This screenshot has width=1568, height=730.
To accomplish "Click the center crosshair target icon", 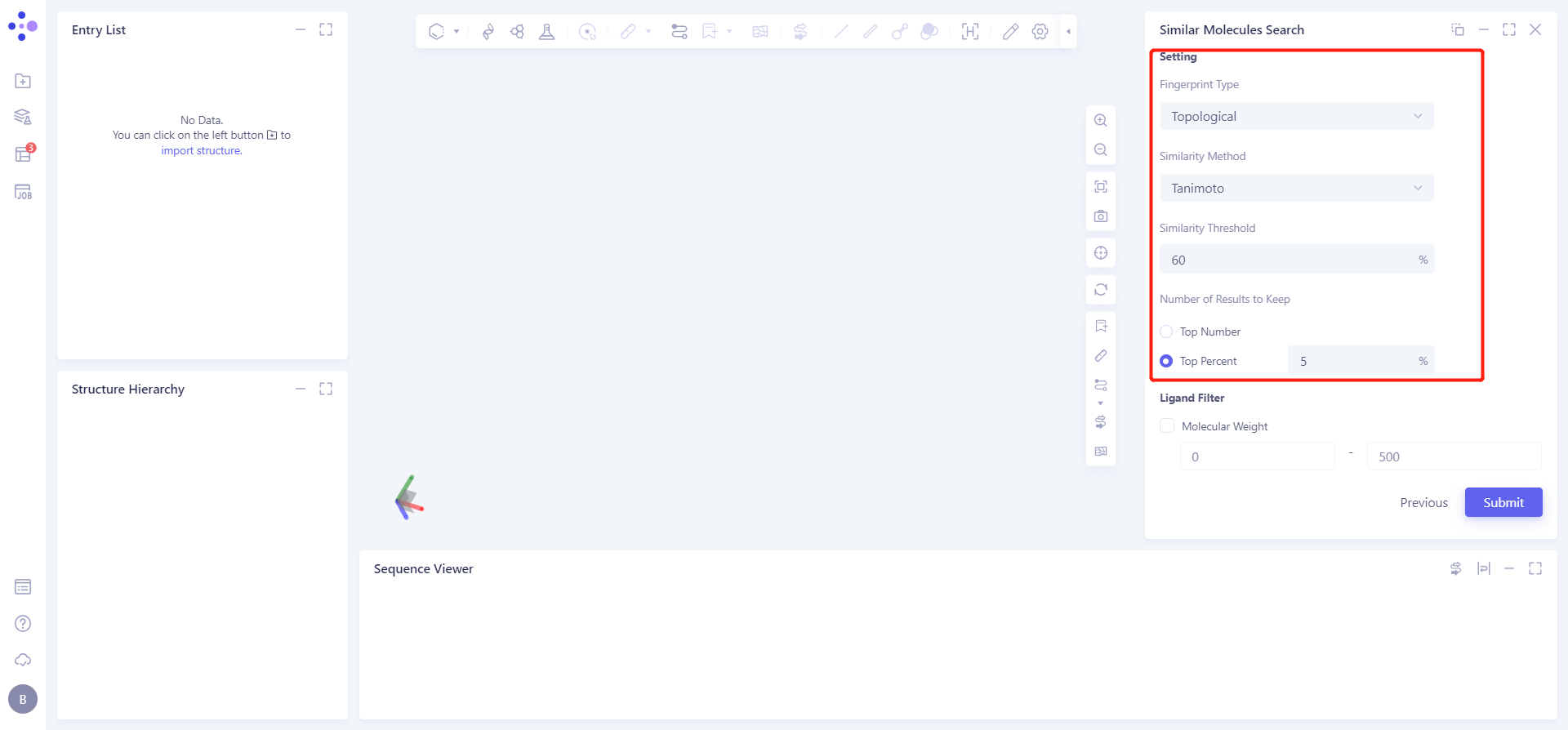I will pos(1101,252).
